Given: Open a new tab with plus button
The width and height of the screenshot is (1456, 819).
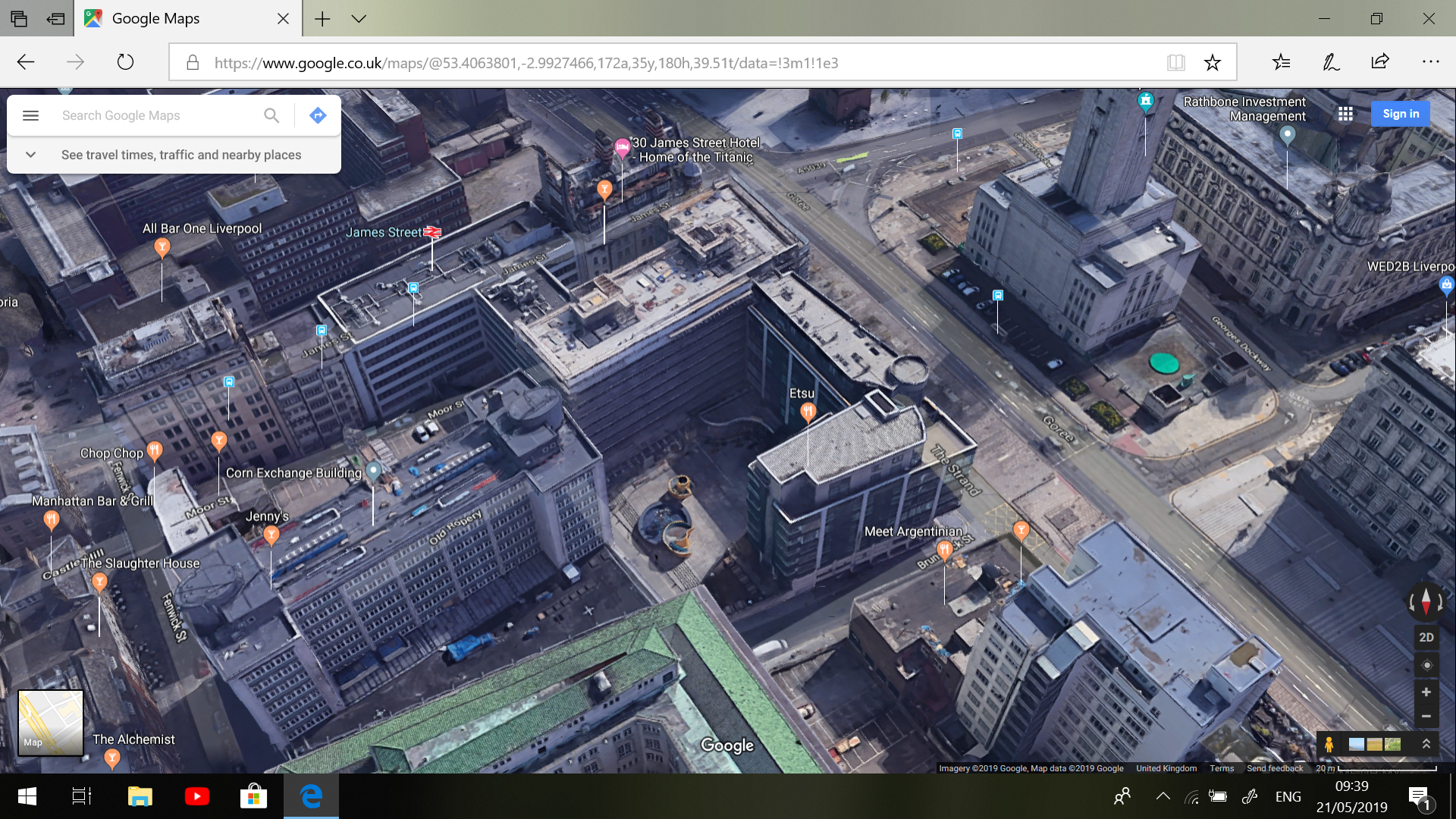Looking at the screenshot, I should [322, 19].
